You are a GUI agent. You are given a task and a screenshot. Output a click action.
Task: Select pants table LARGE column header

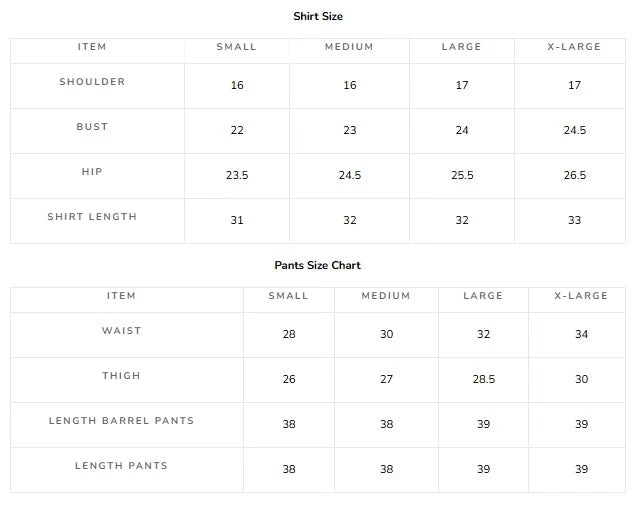[483, 296]
